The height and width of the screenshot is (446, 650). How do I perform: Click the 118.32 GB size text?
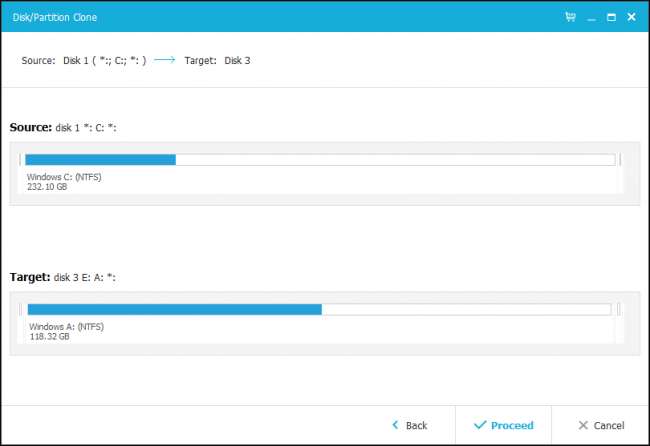point(49,337)
